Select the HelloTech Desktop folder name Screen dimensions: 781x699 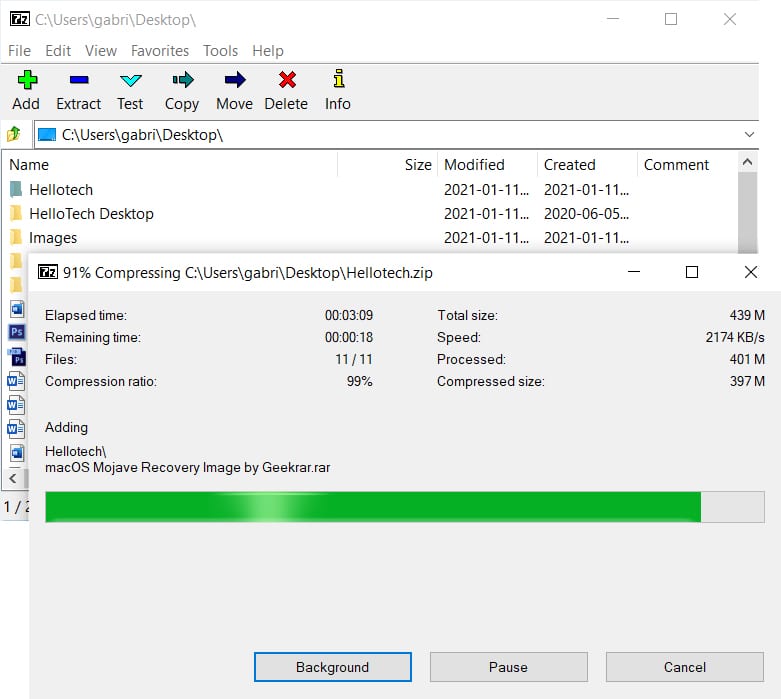pos(92,213)
